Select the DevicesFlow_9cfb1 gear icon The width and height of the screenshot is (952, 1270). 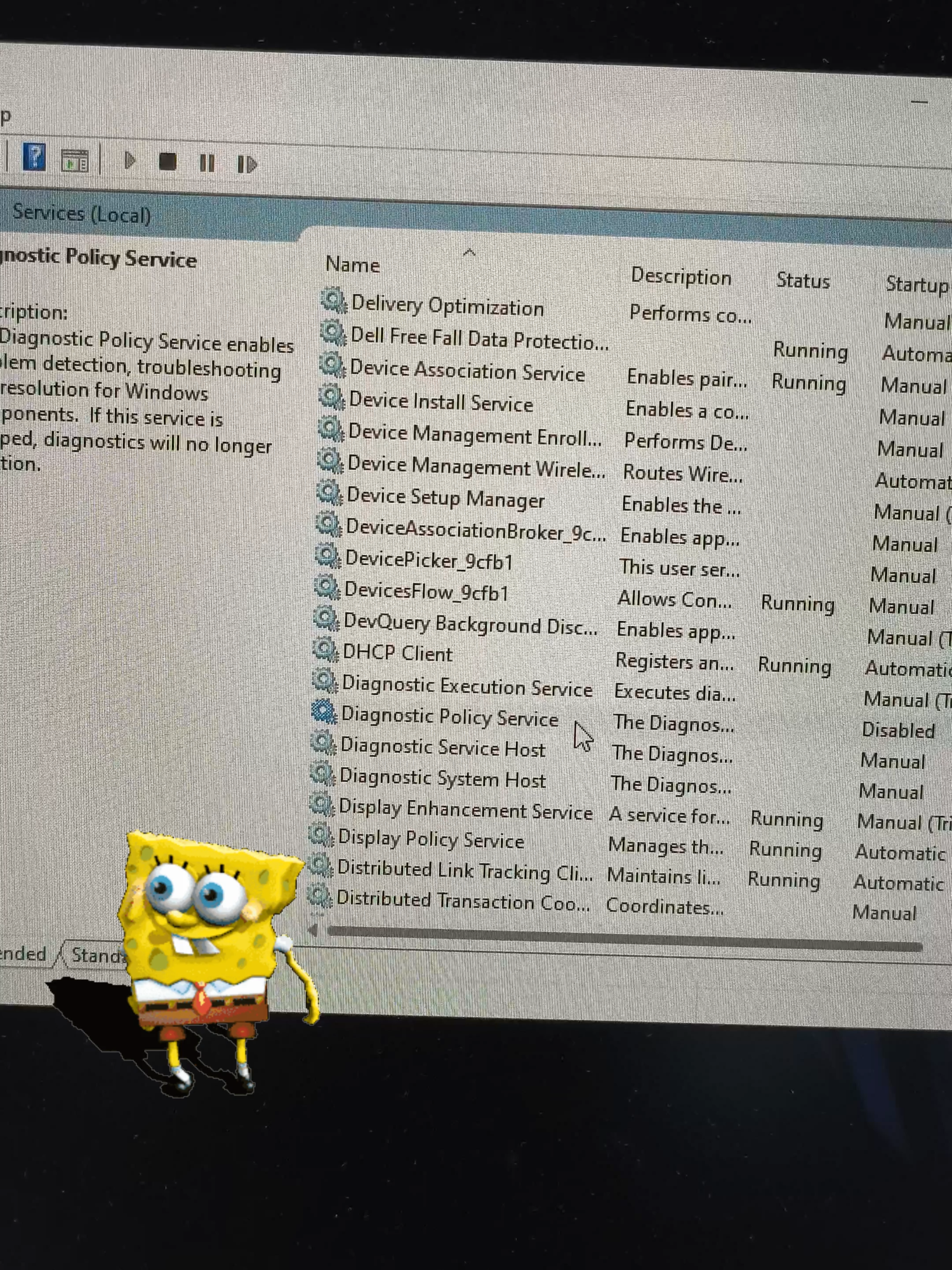327,587
